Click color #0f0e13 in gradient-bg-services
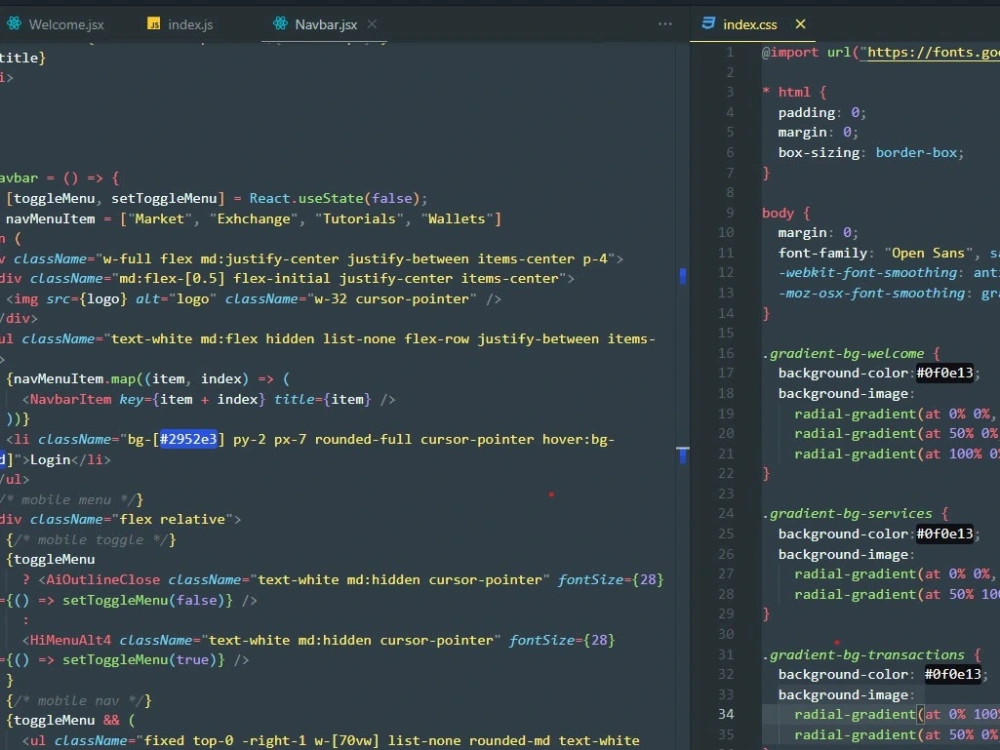The height and width of the screenshot is (750, 1000). pyautogui.click(x=945, y=534)
